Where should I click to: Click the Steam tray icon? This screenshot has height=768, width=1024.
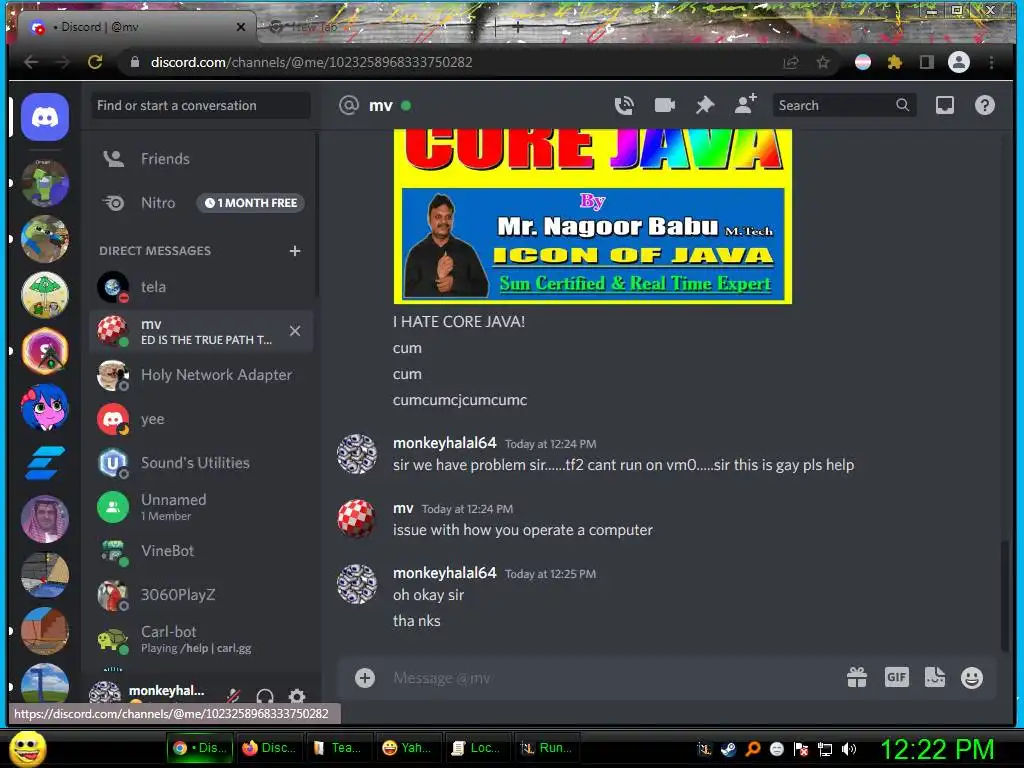click(x=728, y=749)
